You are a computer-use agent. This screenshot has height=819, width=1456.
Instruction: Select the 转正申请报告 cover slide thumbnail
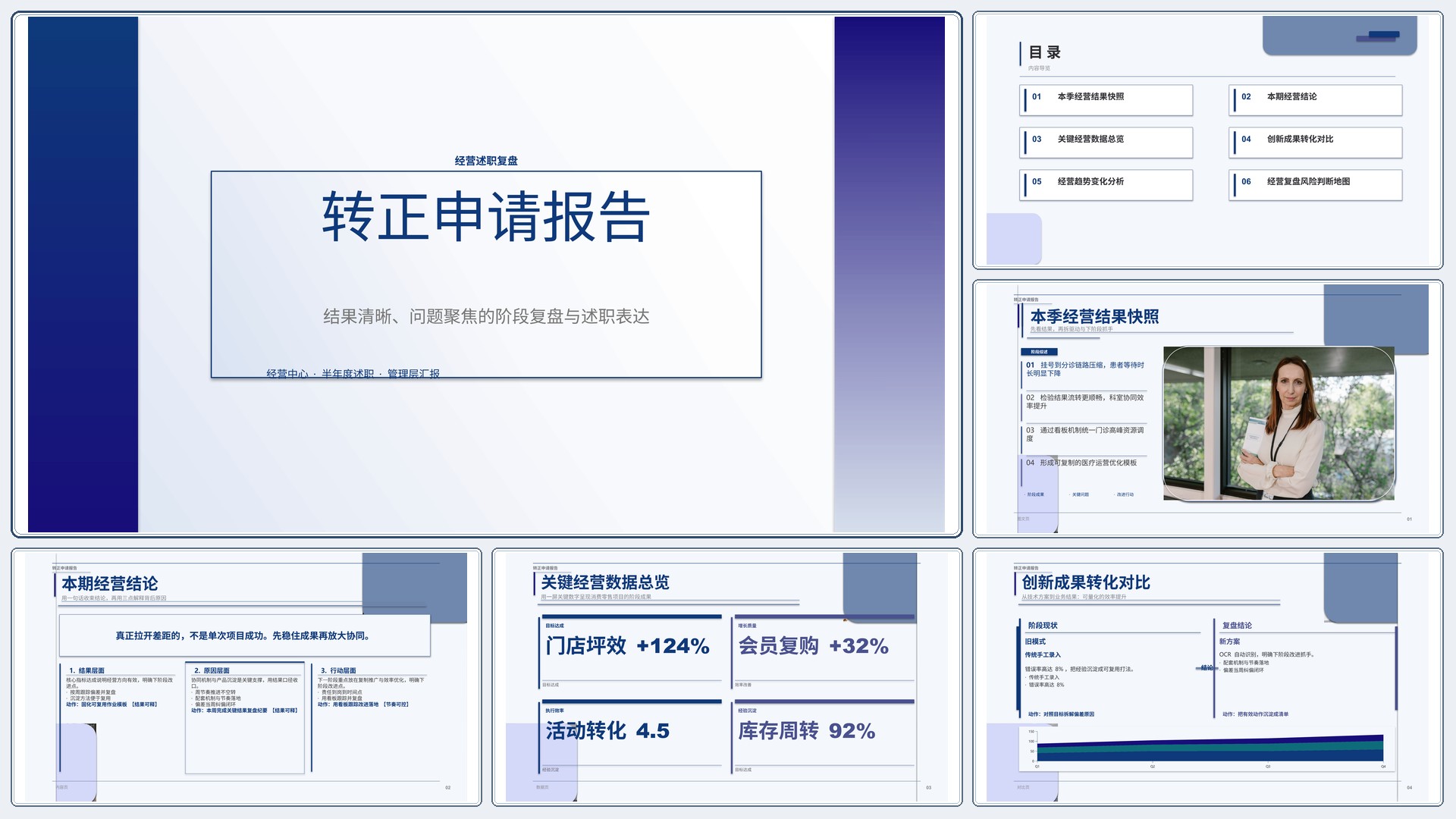486,275
